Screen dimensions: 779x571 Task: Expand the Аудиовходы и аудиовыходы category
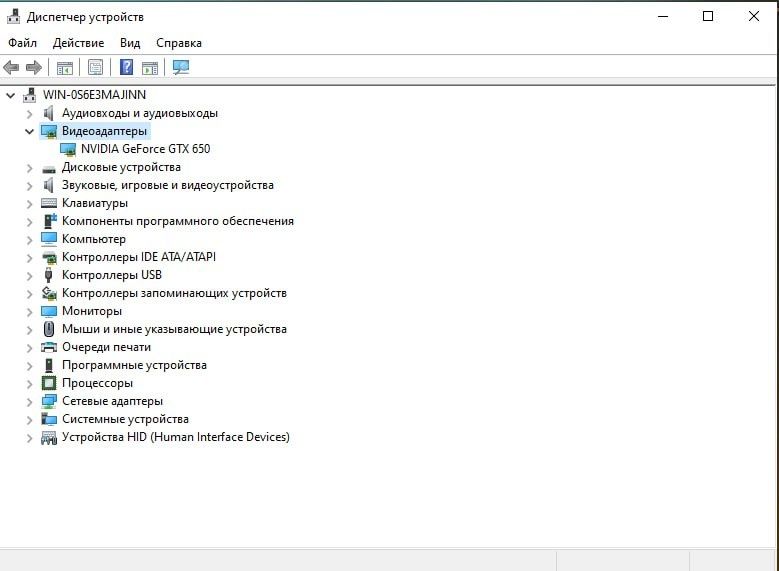click(x=29, y=114)
